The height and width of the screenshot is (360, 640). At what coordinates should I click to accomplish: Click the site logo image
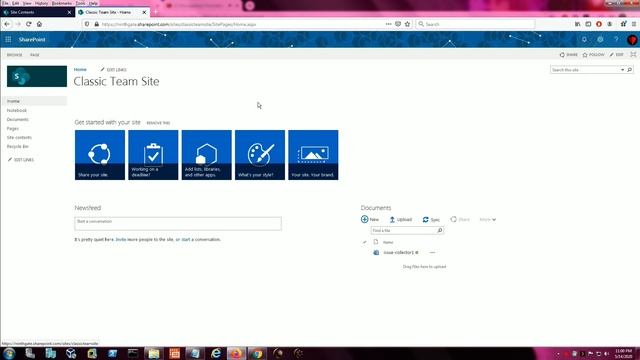(x=37, y=76)
